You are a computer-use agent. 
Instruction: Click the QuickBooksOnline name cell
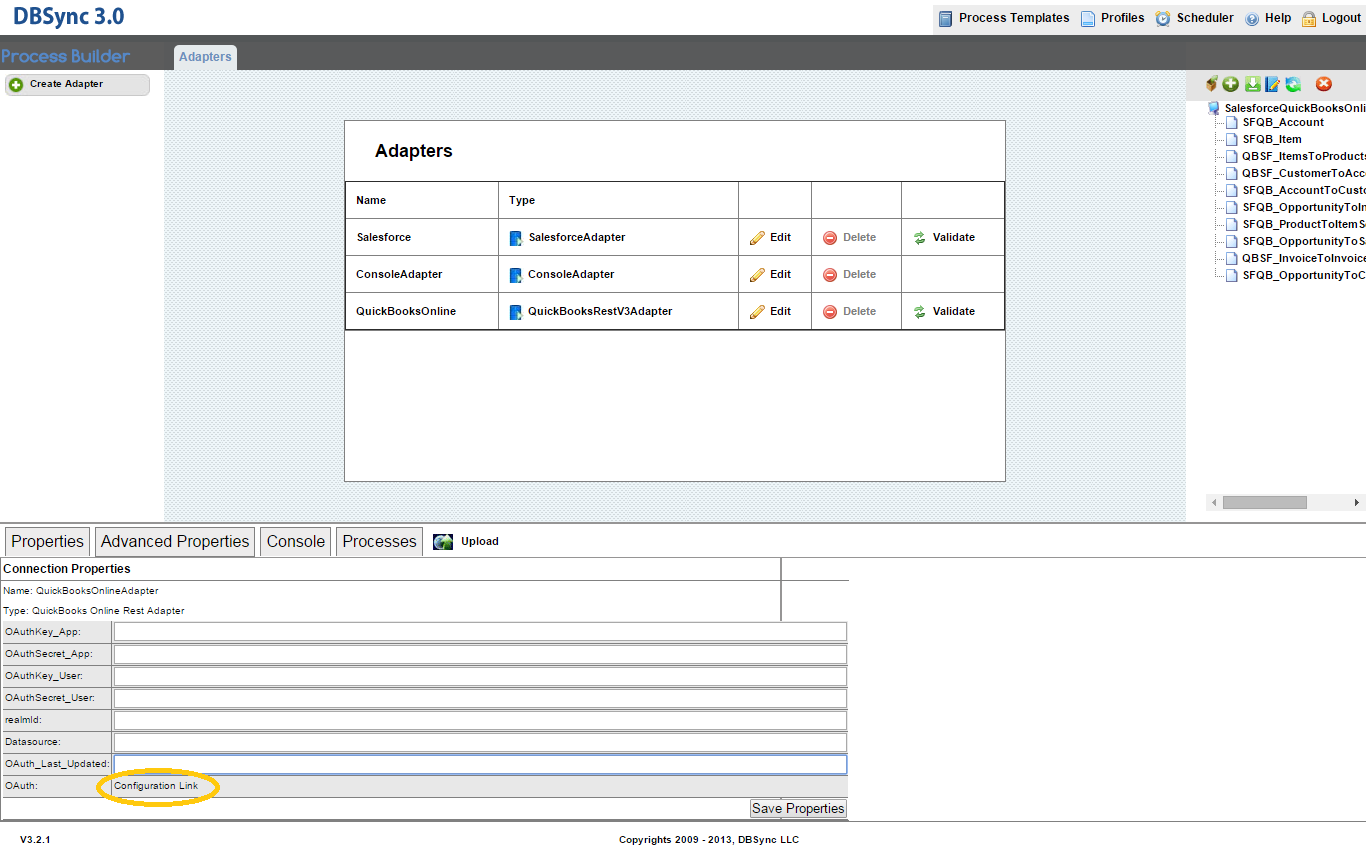click(422, 312)
